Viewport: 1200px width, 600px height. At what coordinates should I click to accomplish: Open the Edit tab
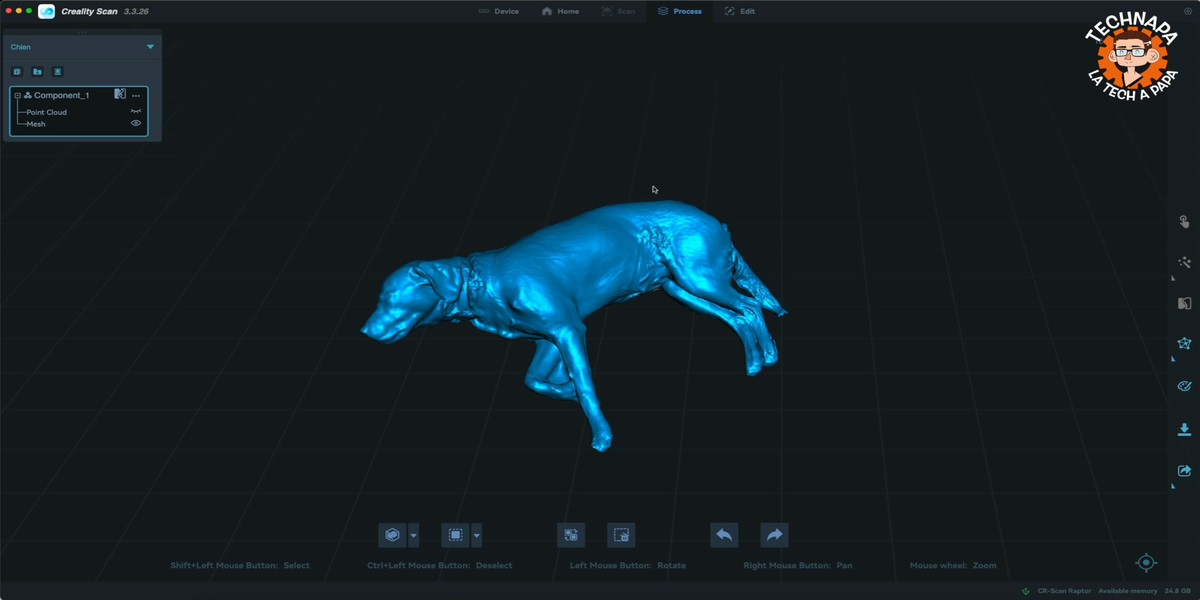[x=739, y=11]
